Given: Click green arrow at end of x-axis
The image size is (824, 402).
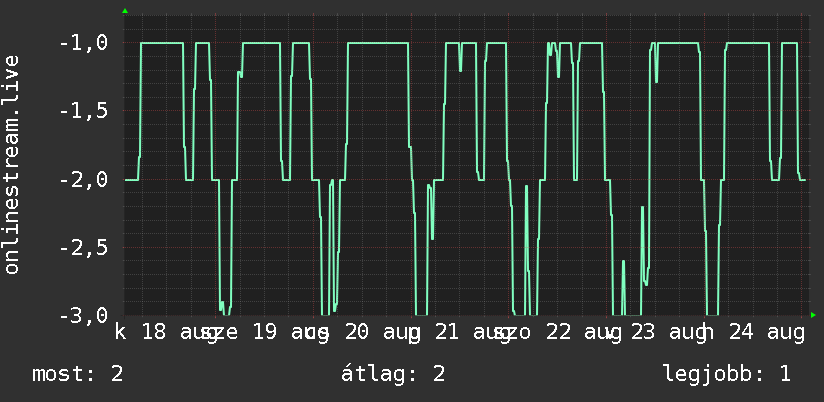Looking at the screenshot, I should [813, 315].
